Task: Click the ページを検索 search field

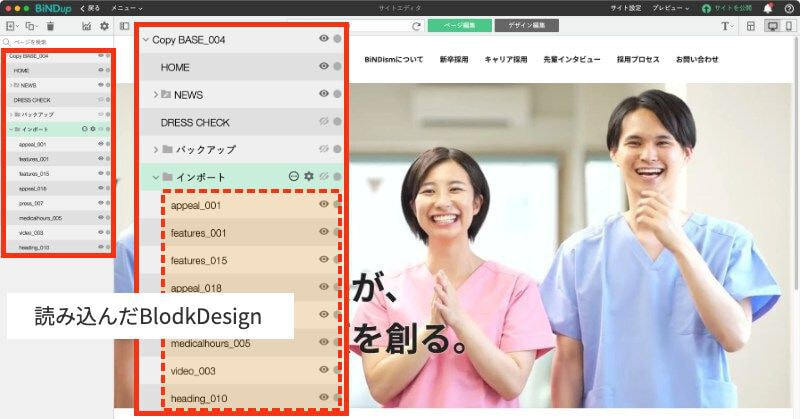Action: 55,43
